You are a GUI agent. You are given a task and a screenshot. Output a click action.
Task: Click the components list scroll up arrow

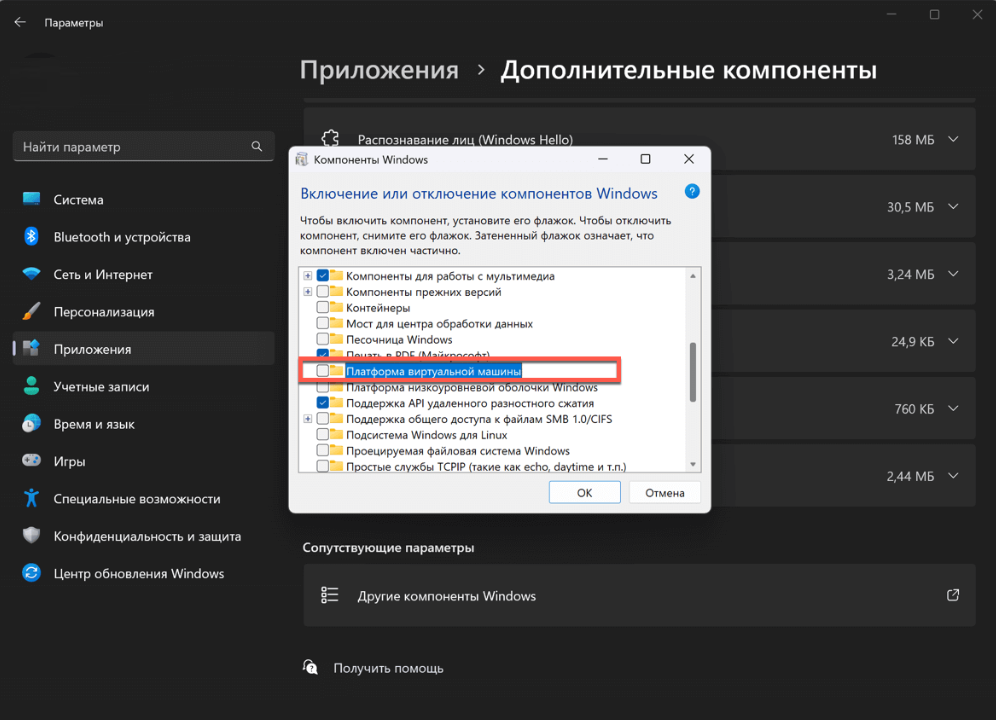(693, 276)
